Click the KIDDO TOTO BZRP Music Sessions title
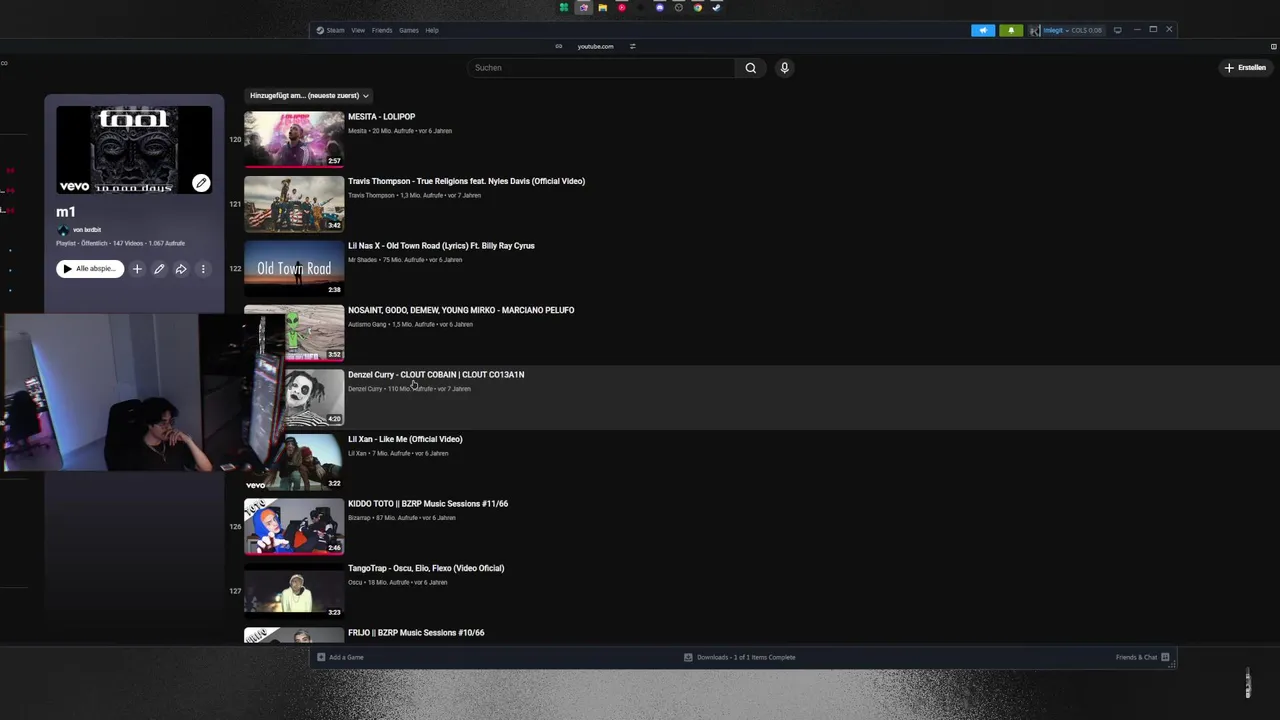Viewport: 1280px width, 720px height. pos(428,504)
